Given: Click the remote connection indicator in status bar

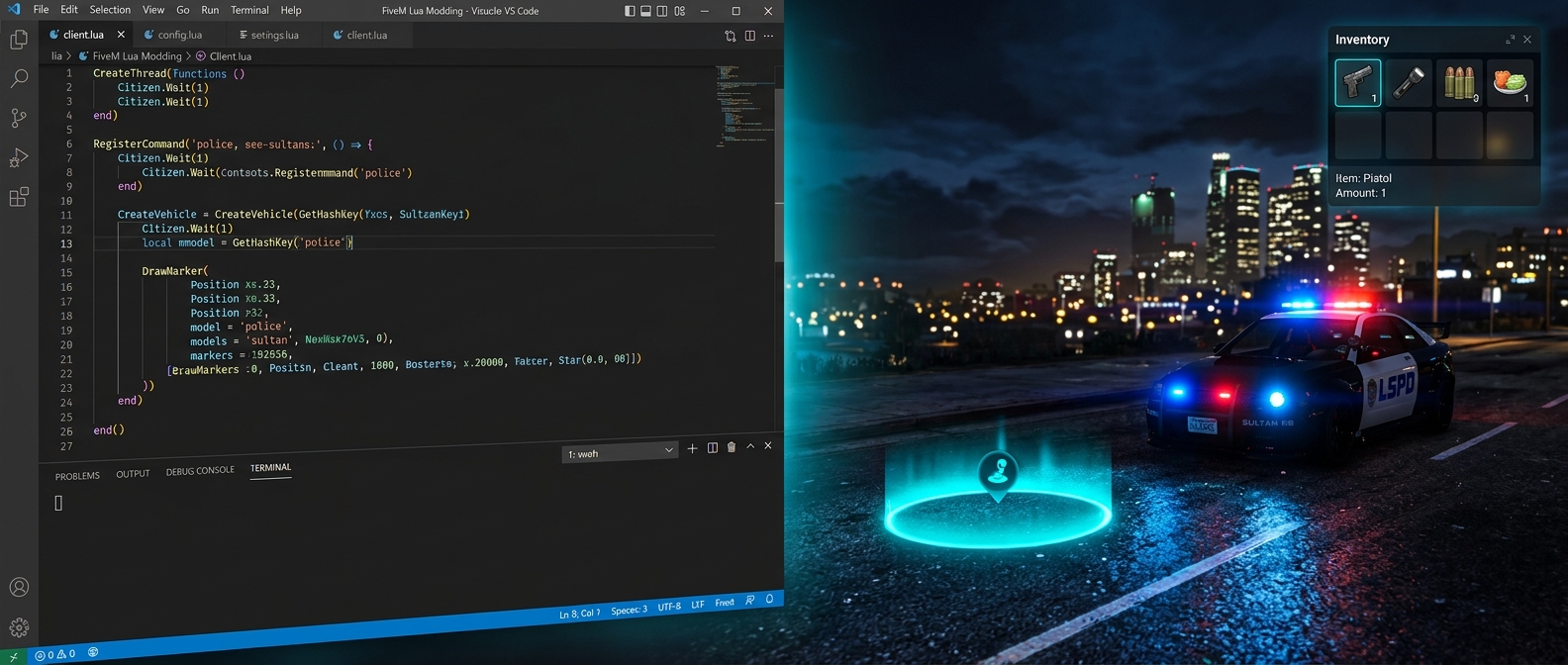Looking at the screenshot, I should (x=14, y=656).
